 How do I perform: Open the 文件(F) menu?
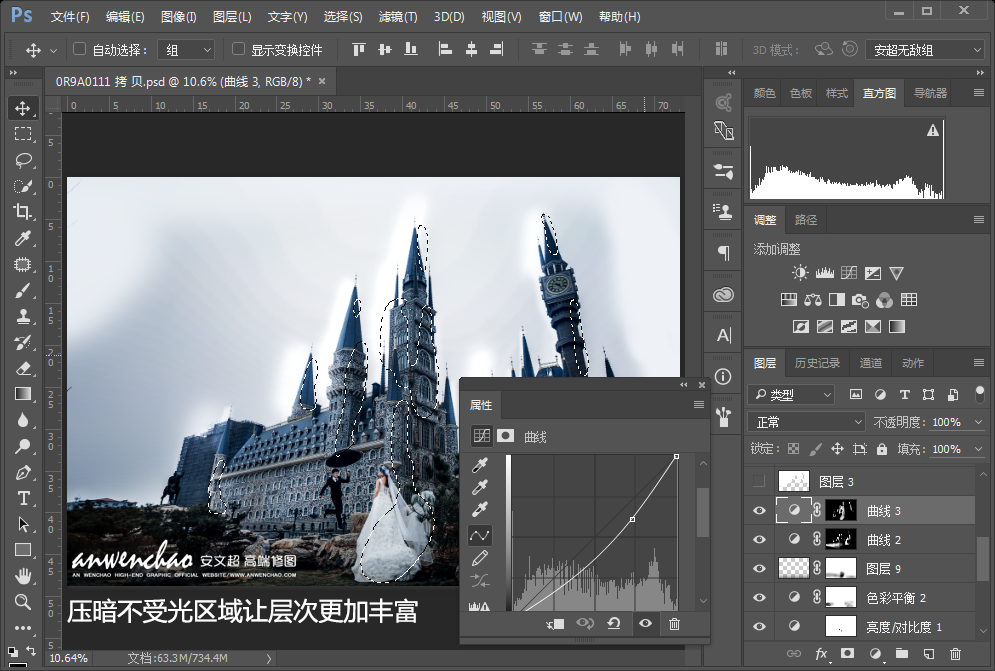coord(70,17)
